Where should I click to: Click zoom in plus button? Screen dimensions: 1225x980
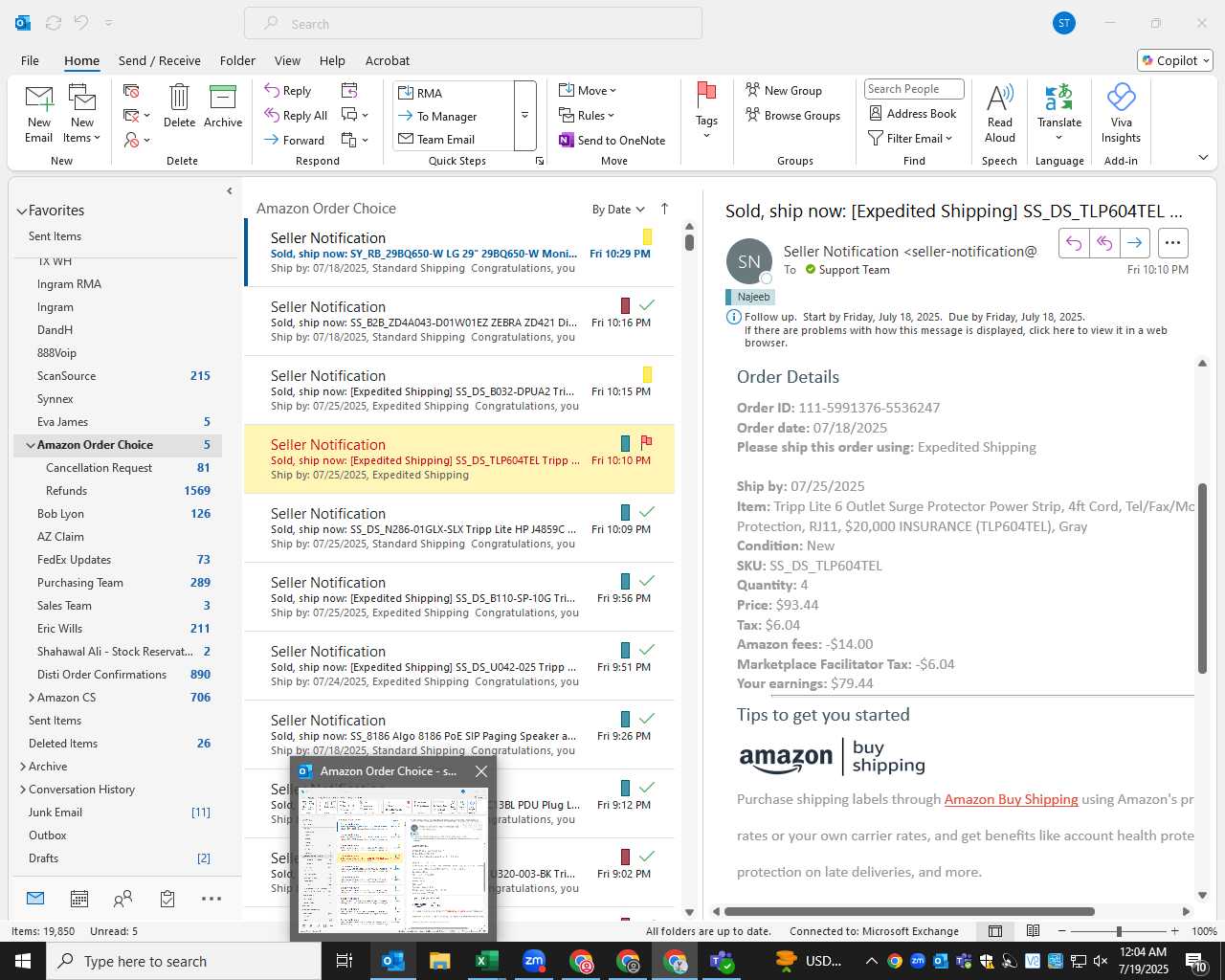(x=1175, y=931)
